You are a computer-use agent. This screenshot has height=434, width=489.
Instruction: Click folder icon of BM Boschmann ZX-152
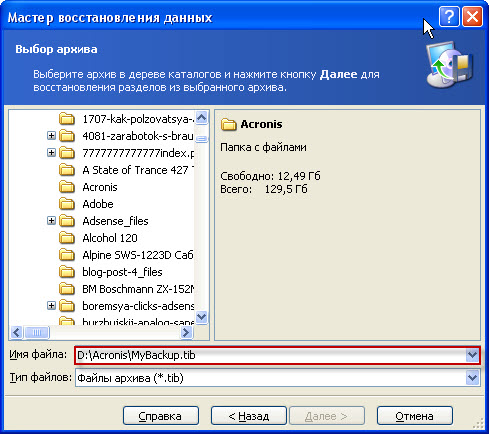tap(67, 289)
